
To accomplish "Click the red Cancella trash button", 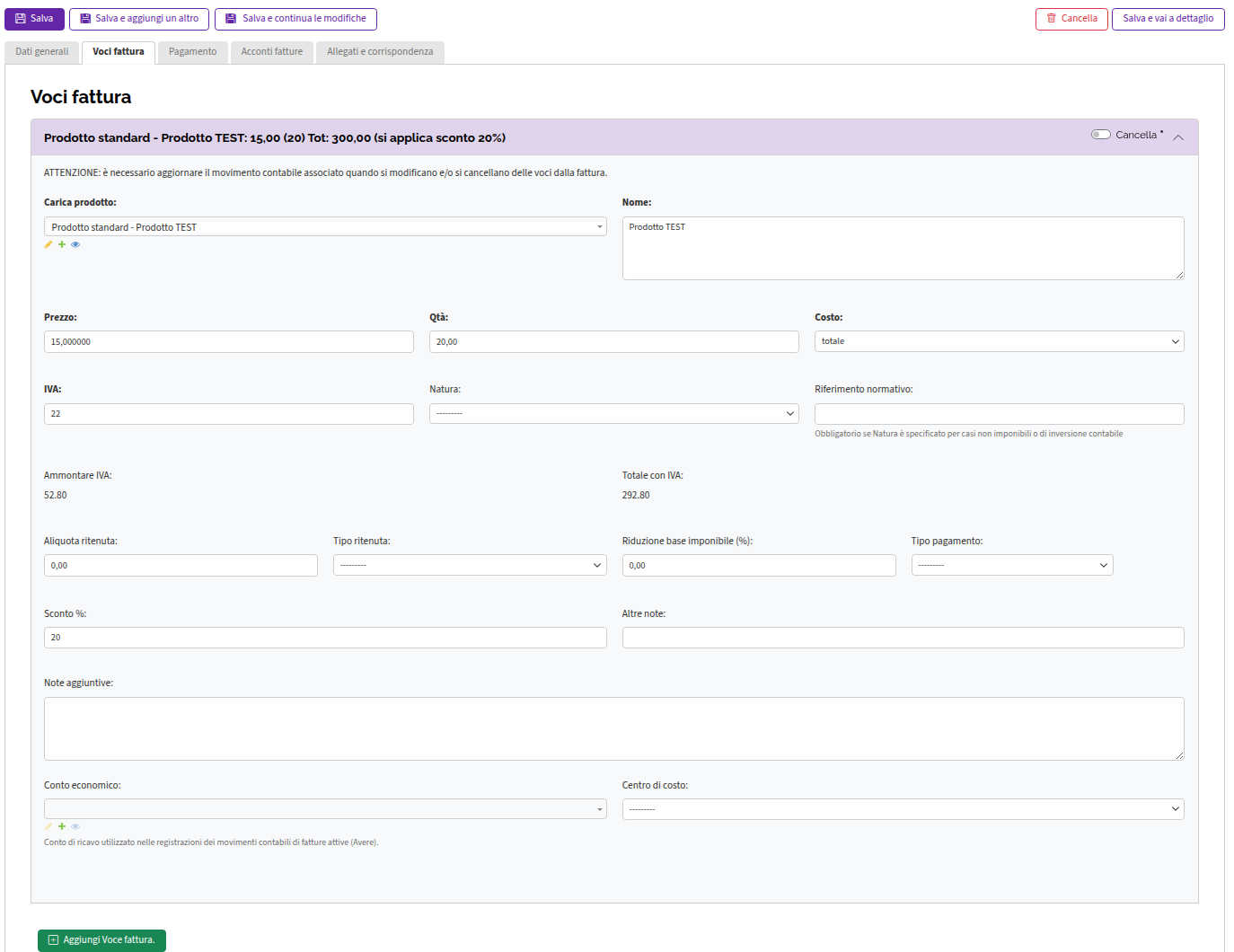I will pos(1071,19).
